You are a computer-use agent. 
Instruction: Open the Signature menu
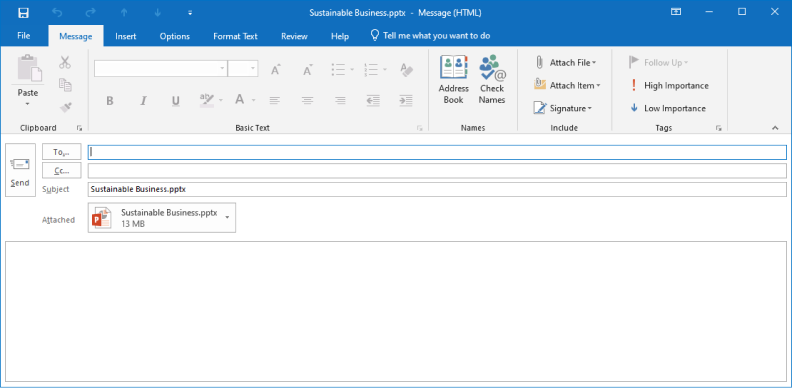(x=563, y=108)
